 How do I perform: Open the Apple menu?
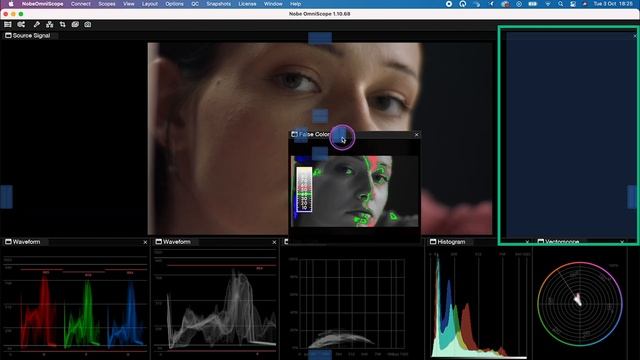pos(11,4)
